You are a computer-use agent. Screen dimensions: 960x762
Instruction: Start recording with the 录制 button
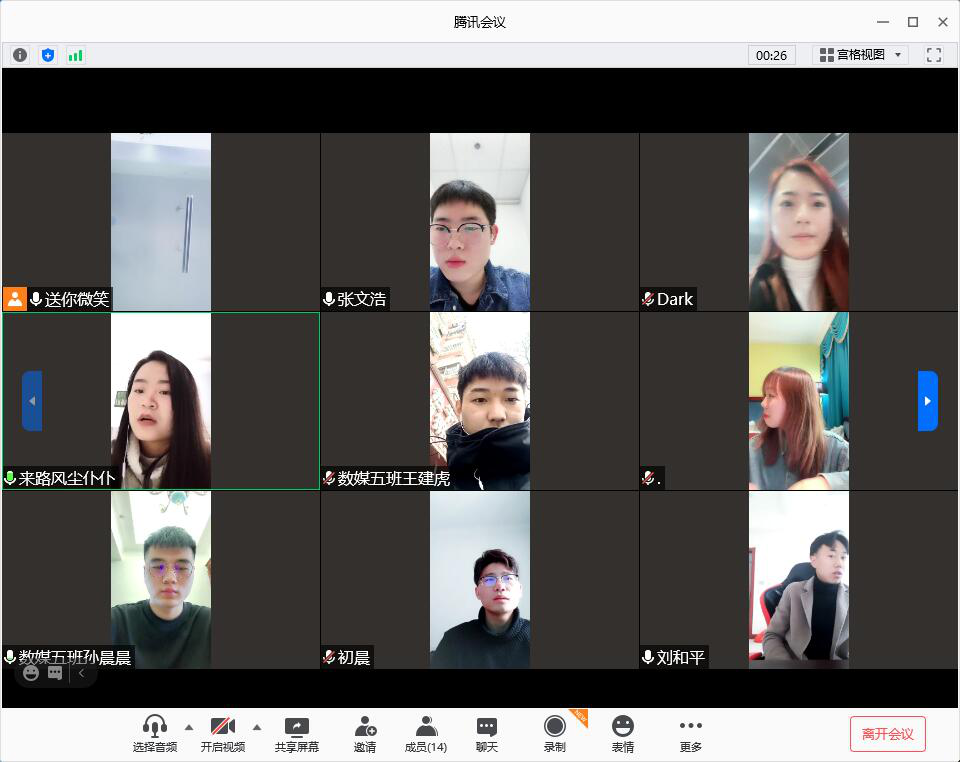(x=554, y=734)
